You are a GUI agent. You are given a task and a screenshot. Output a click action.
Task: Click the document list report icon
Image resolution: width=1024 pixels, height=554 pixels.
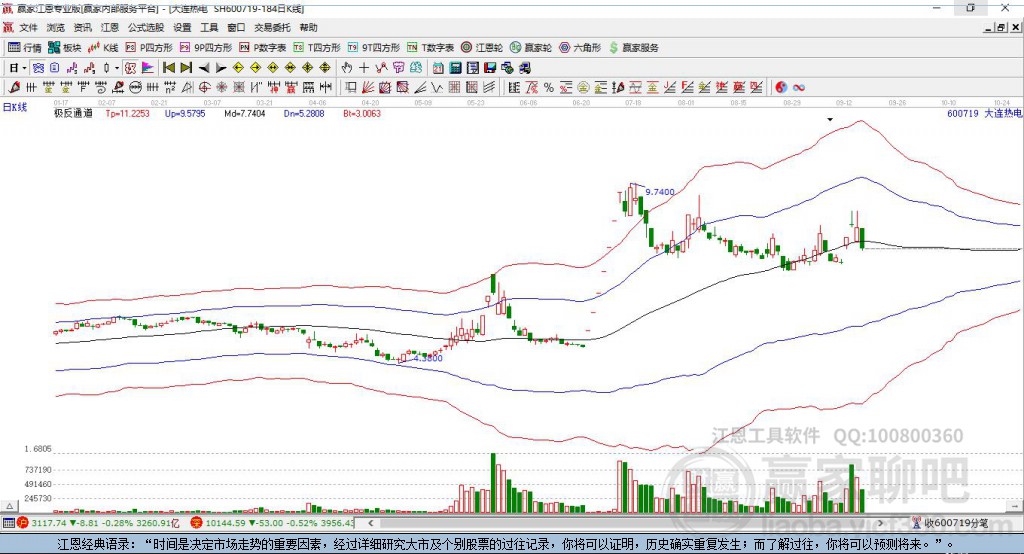472,68
